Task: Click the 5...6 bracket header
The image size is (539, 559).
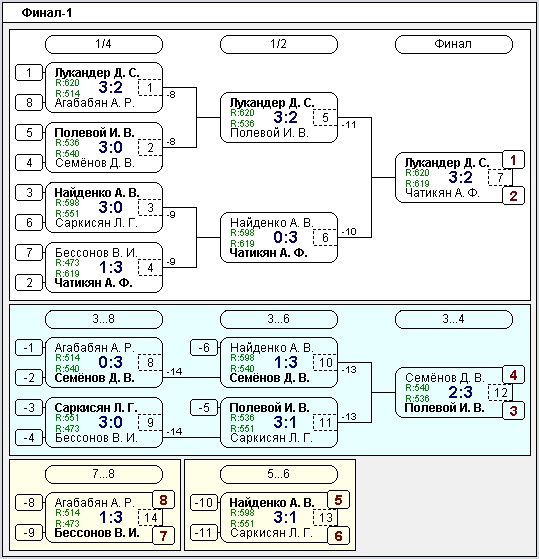Action: (279, 474)
